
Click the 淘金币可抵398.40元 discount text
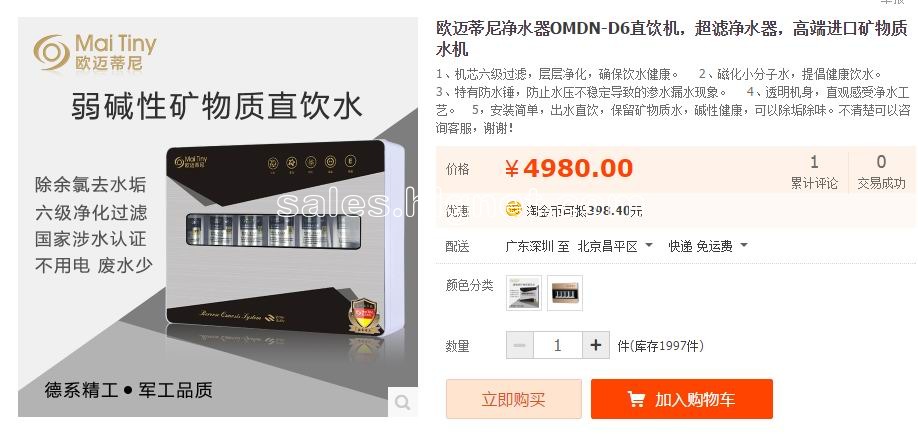pos(584,211)
